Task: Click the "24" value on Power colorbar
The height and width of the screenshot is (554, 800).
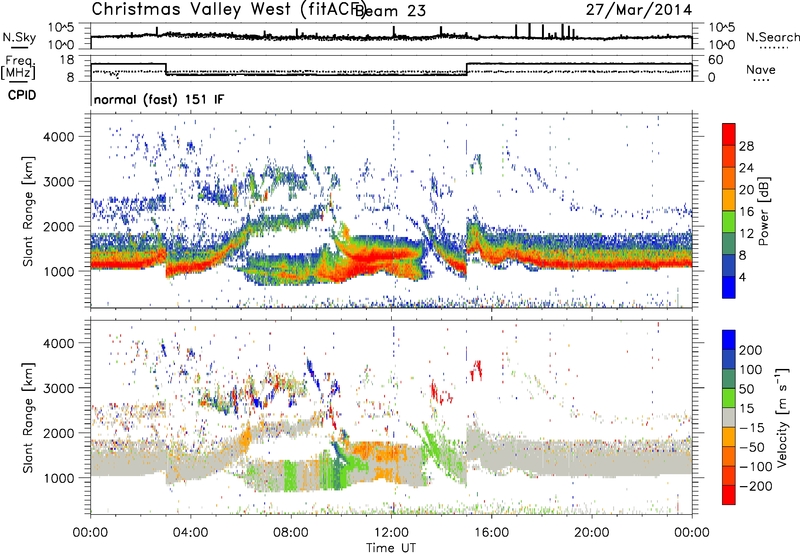Action: [x=746, y=168]
